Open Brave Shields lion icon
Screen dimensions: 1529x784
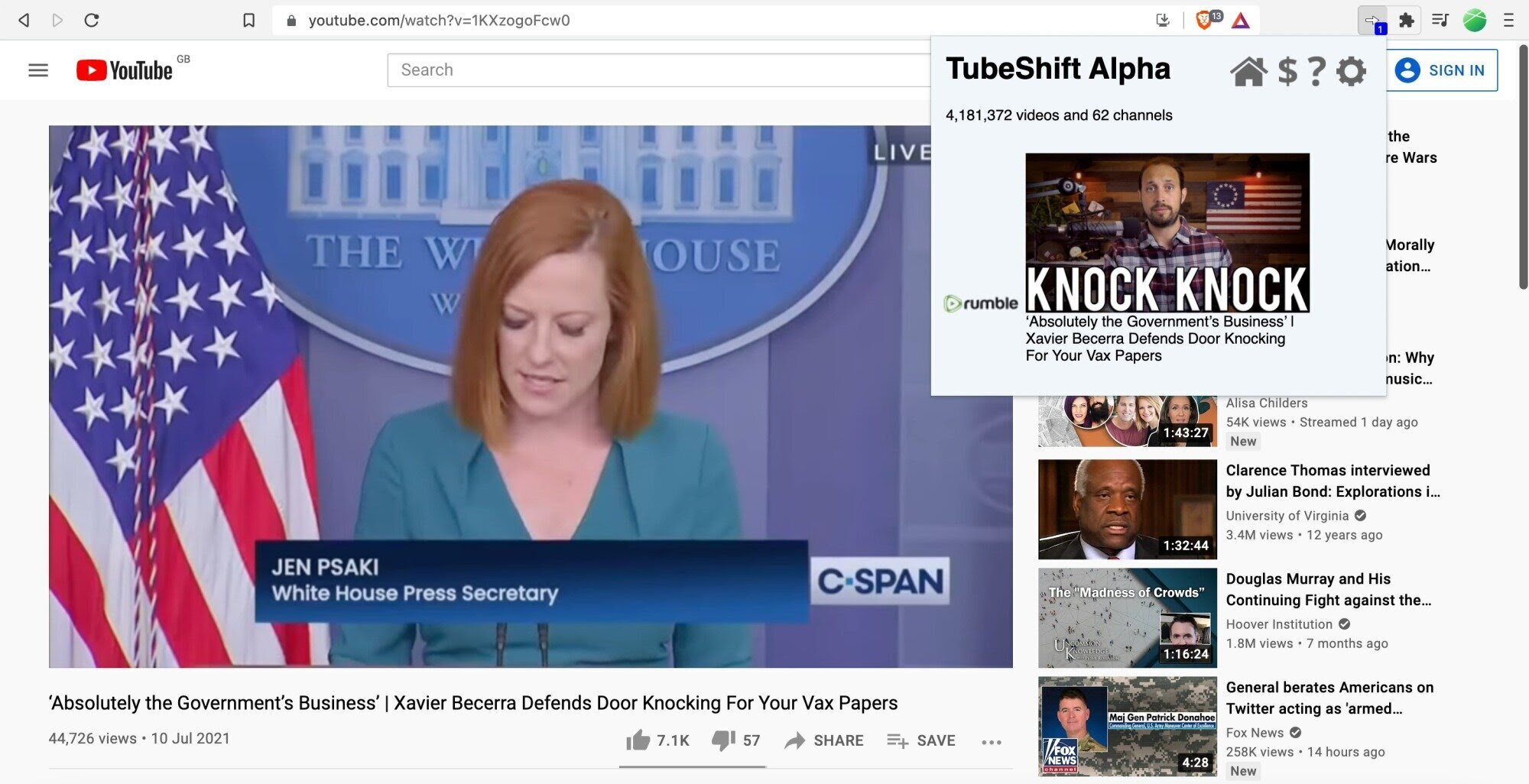[1206, 21]
